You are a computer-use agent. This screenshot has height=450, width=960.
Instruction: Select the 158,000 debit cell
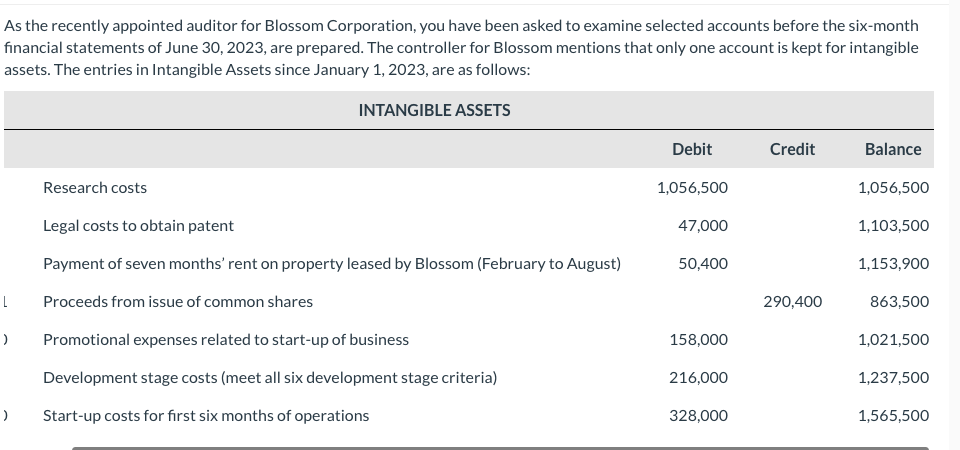tap(698, 339)
